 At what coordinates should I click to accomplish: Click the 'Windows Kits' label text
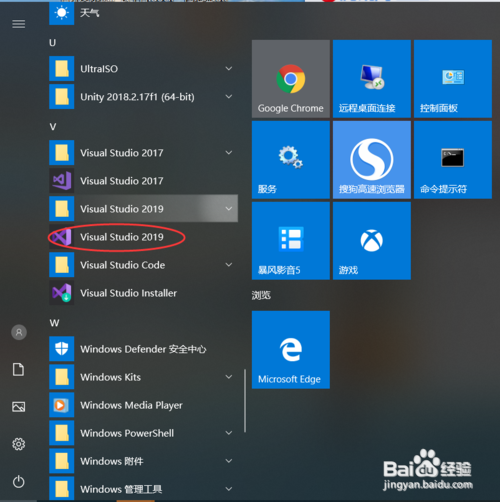click(111, 377)
